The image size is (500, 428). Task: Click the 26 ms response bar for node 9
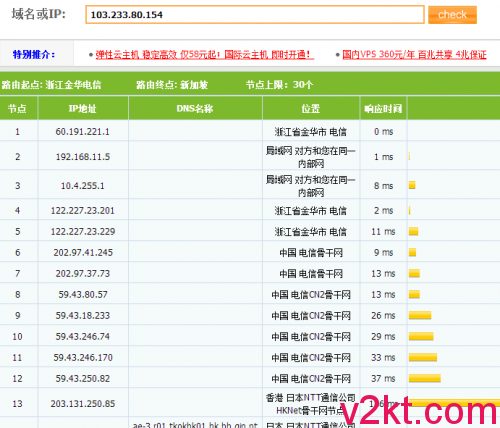point(420,315)
